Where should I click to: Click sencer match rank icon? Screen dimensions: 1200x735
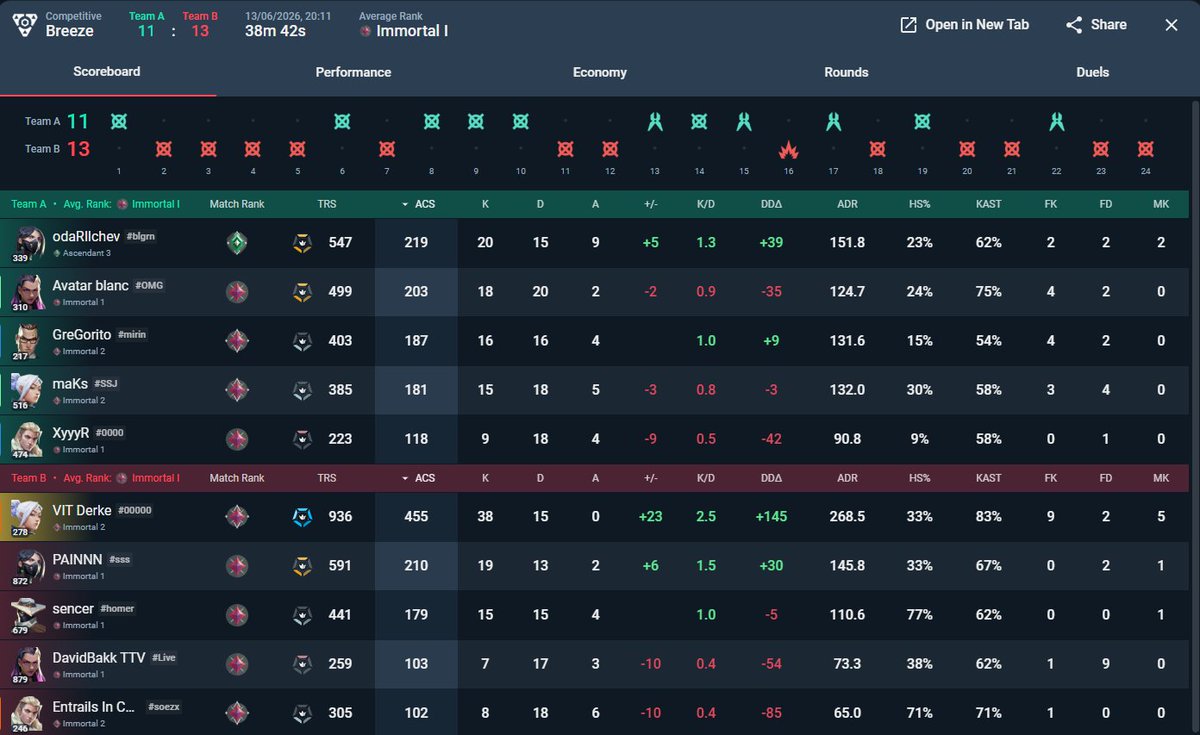click(x=237, y=615)
